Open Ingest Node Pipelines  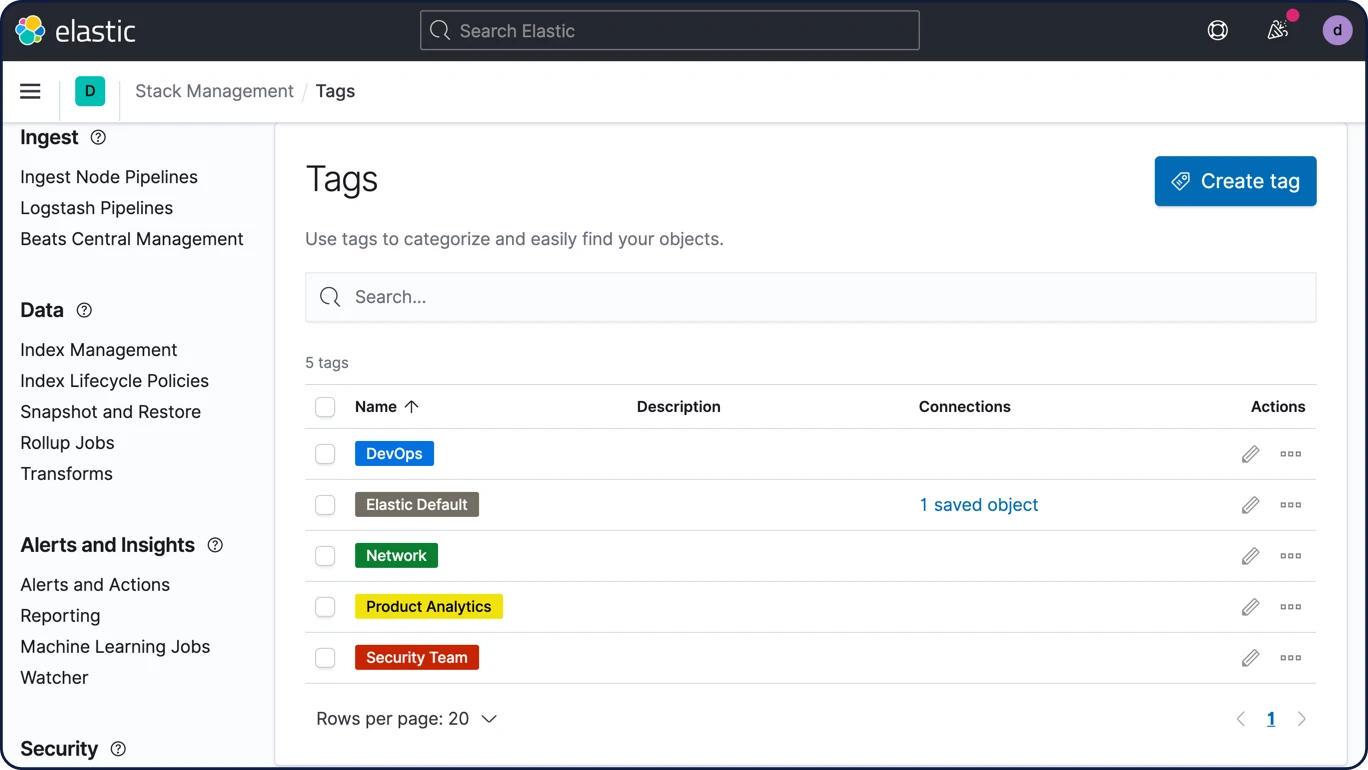point(109,177)
